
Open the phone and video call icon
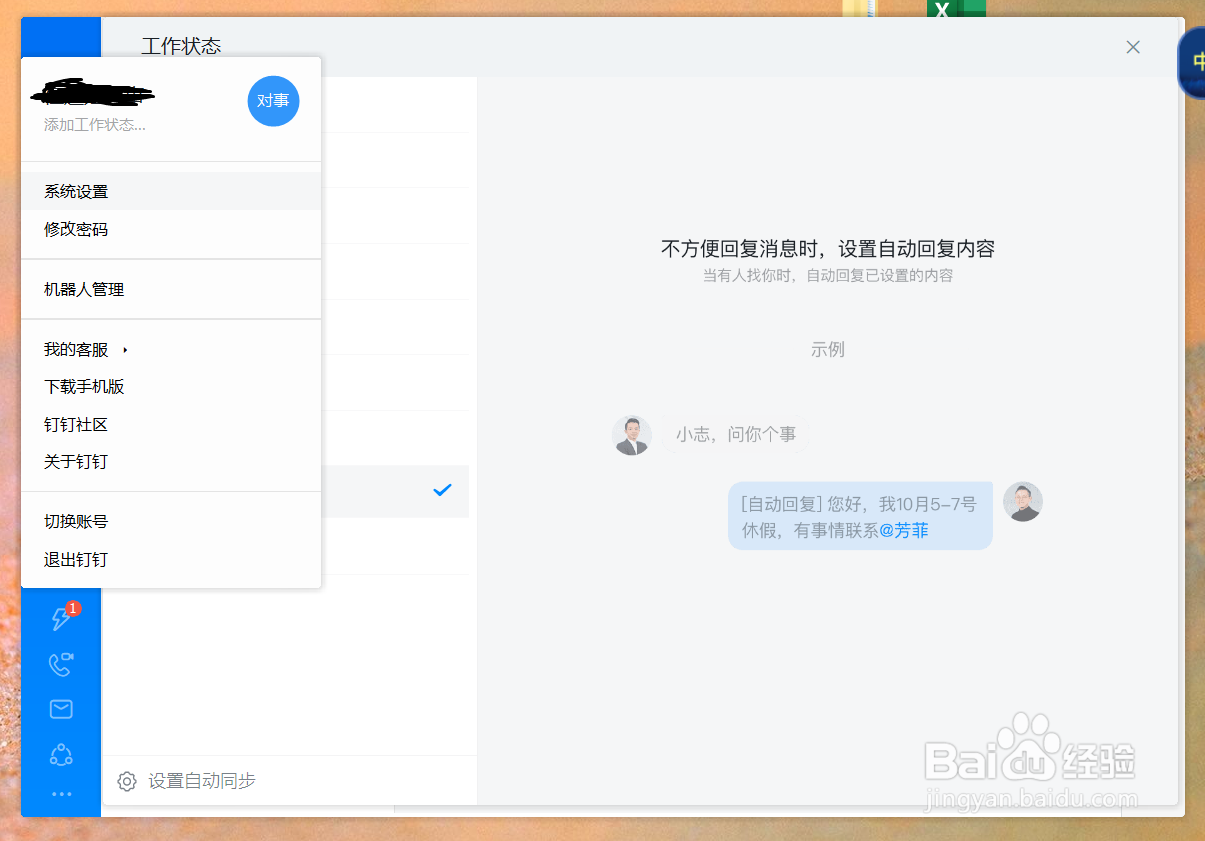[61, 664]
